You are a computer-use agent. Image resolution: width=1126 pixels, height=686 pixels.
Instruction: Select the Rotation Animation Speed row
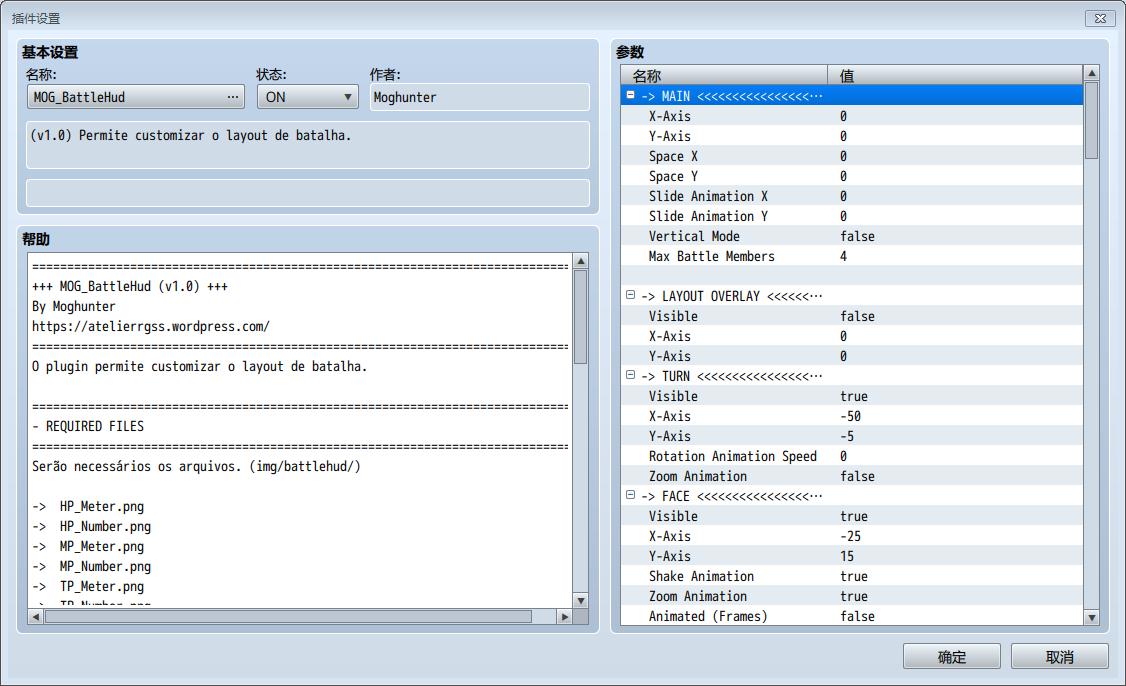click(852, 456)
